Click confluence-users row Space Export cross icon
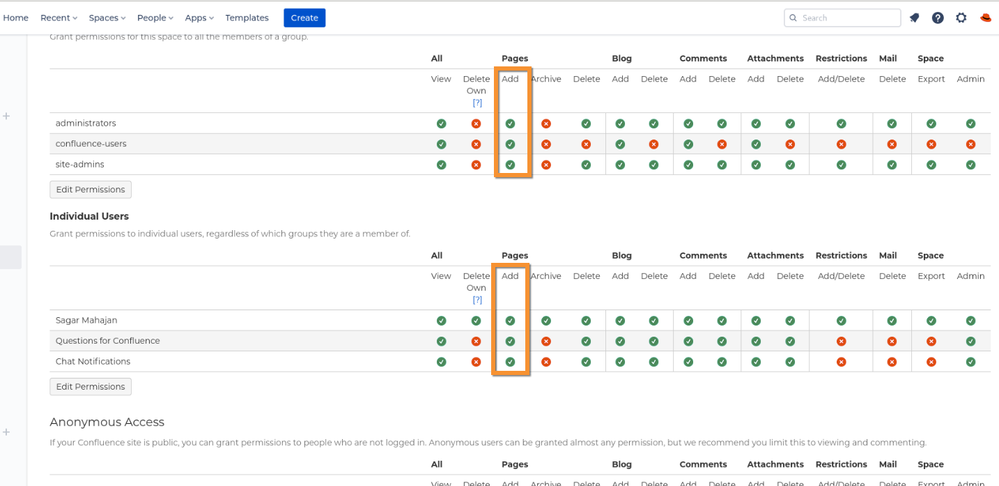This screenshot has height=486, width=999. pos(931,145)
